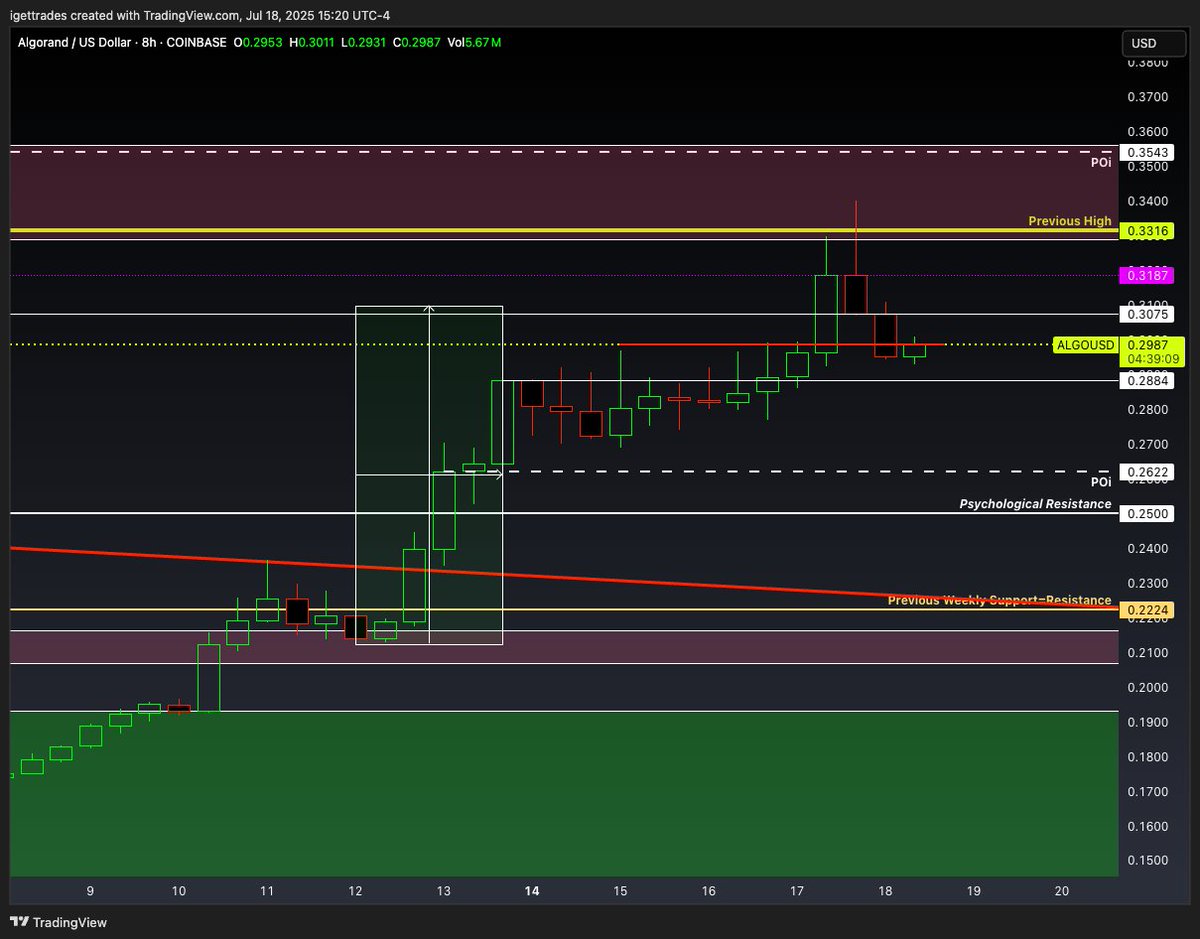Click the Psychological Resistance annotation text
The width and height of the screenshot is (1200, 939).
point(1035,504)
